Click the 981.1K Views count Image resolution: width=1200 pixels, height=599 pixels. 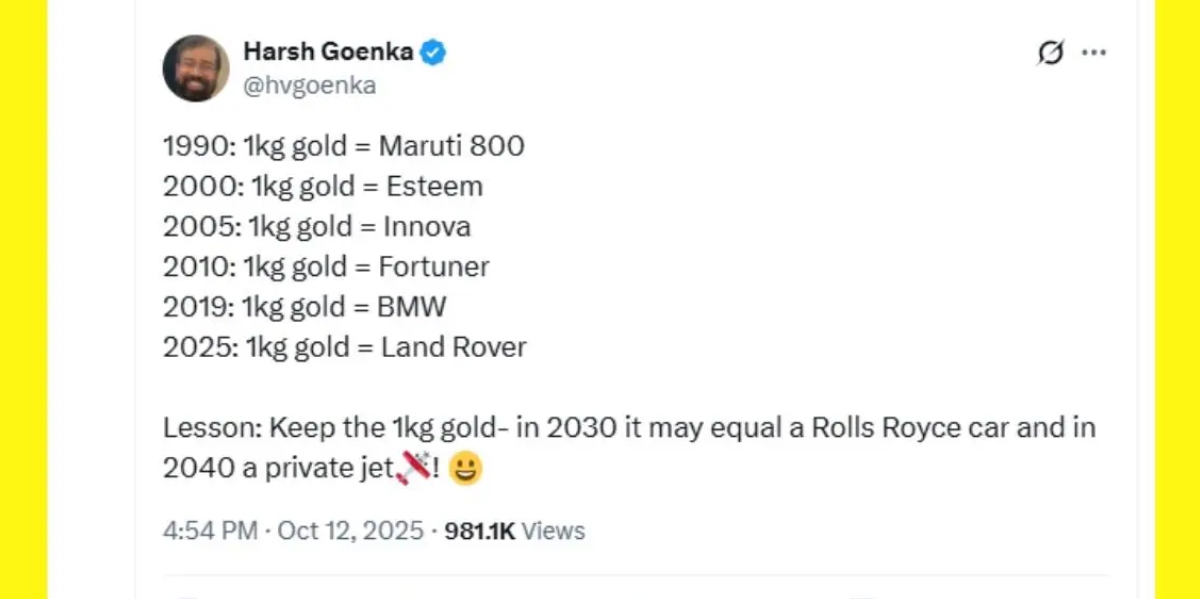click(513, 531)
